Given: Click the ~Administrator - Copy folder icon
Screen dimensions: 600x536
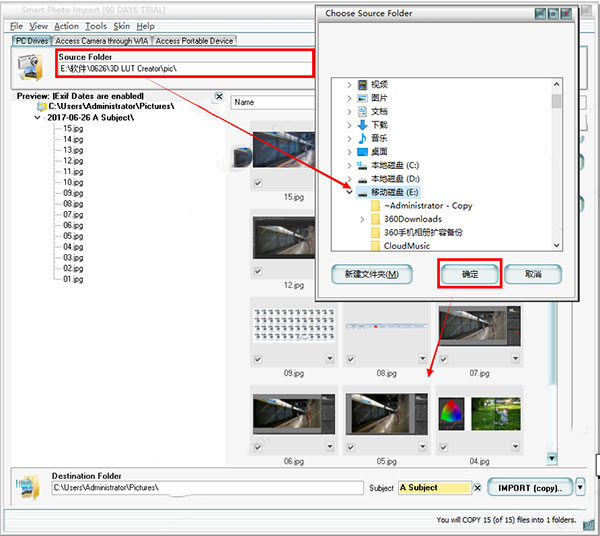Looking at the screenshot, I should pos(375,206).
